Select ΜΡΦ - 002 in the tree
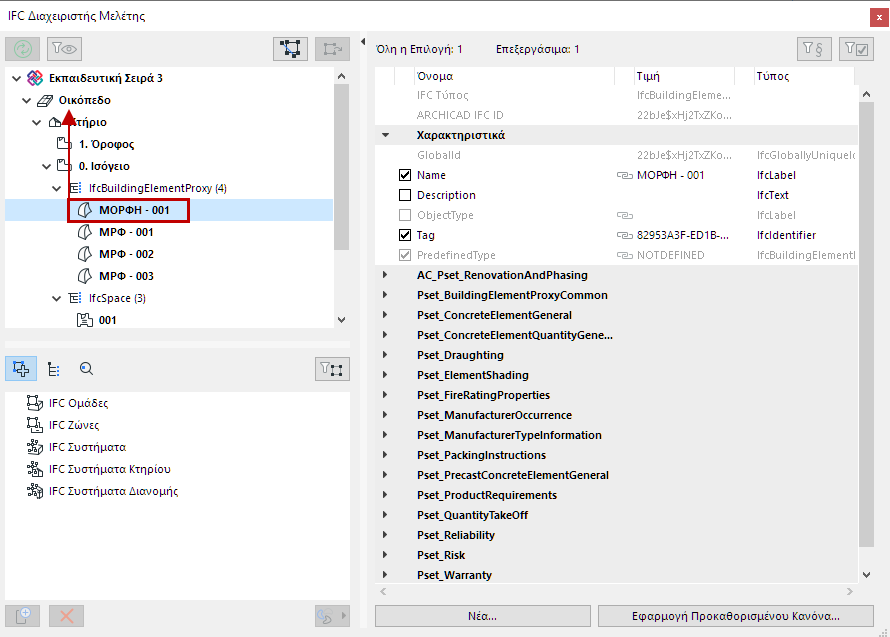Viewport: 890px width, 637px height. pyautogui.click(x=126, y=254)
